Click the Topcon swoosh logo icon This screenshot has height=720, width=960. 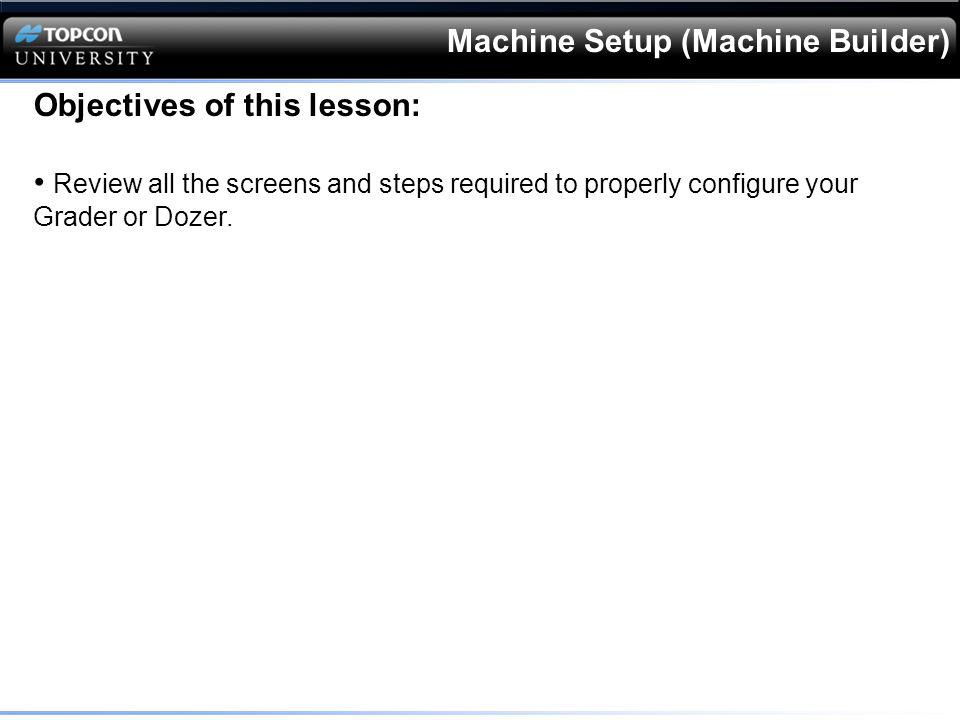(x=28, y=34)
